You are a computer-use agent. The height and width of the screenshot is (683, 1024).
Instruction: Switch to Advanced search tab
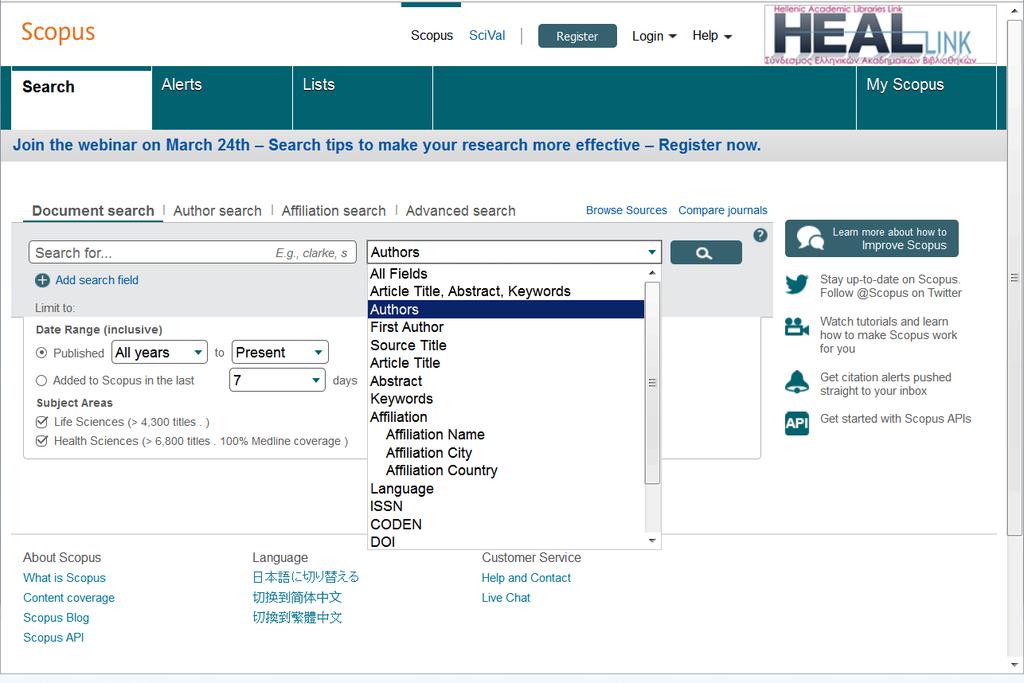click(460, 211)
